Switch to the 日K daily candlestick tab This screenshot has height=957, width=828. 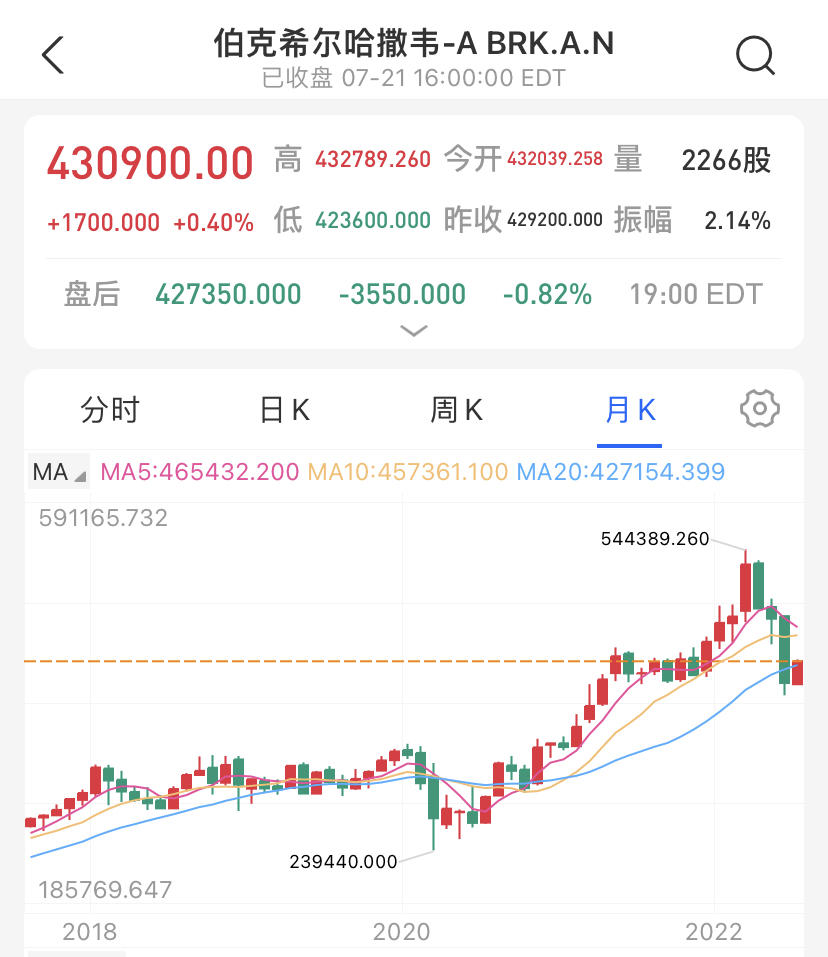click(283, 409)
